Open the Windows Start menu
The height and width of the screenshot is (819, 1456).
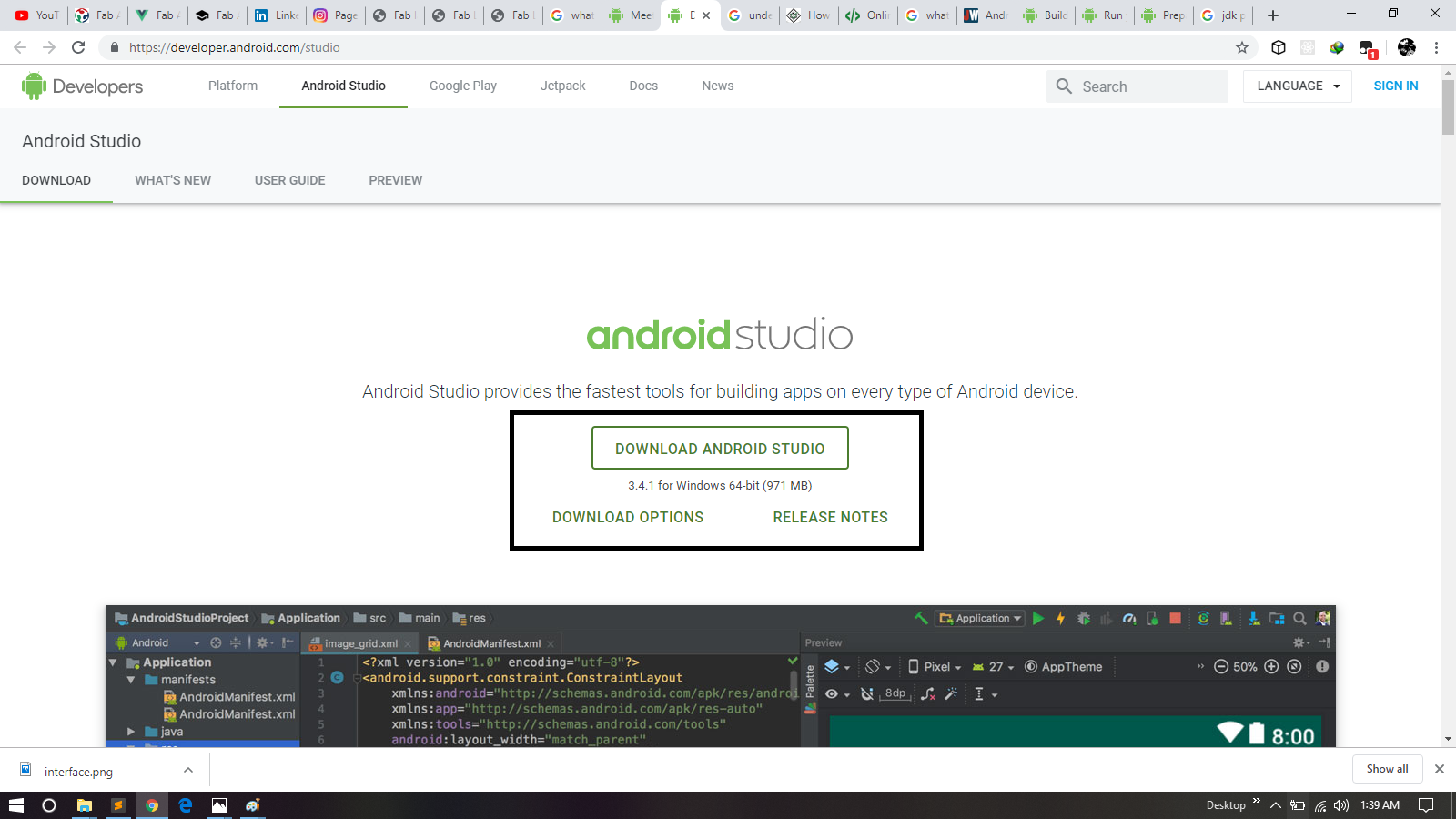tap(16, 805)
